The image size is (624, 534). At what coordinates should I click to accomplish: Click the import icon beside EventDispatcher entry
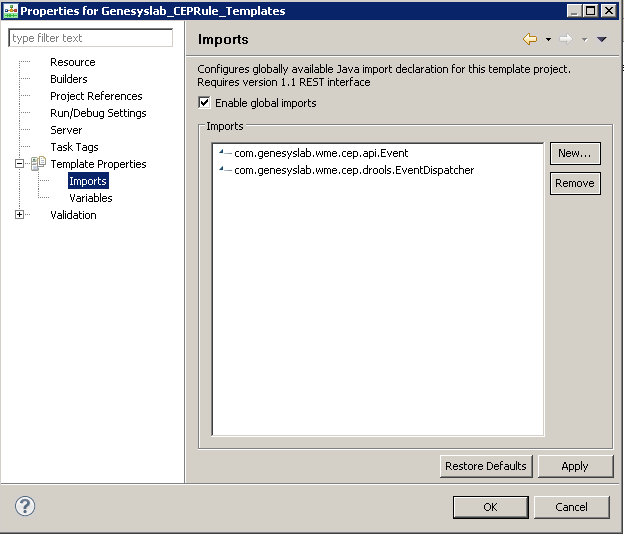(223, 170)
